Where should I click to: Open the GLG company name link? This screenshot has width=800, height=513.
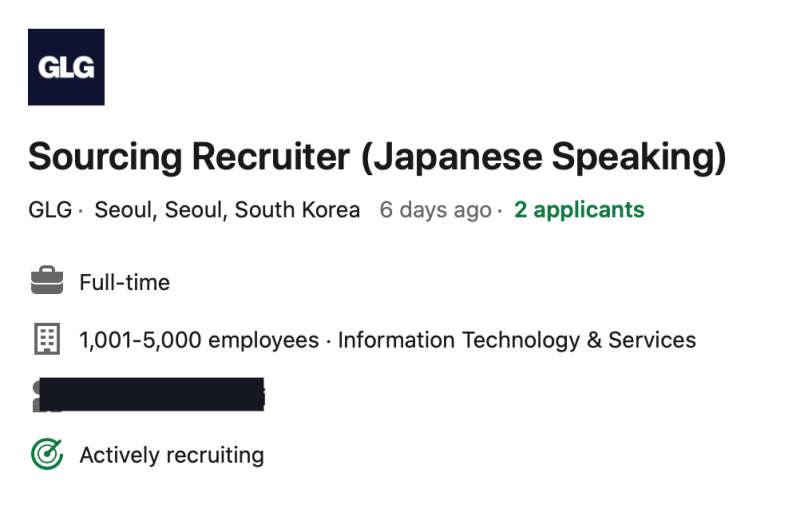50,210
